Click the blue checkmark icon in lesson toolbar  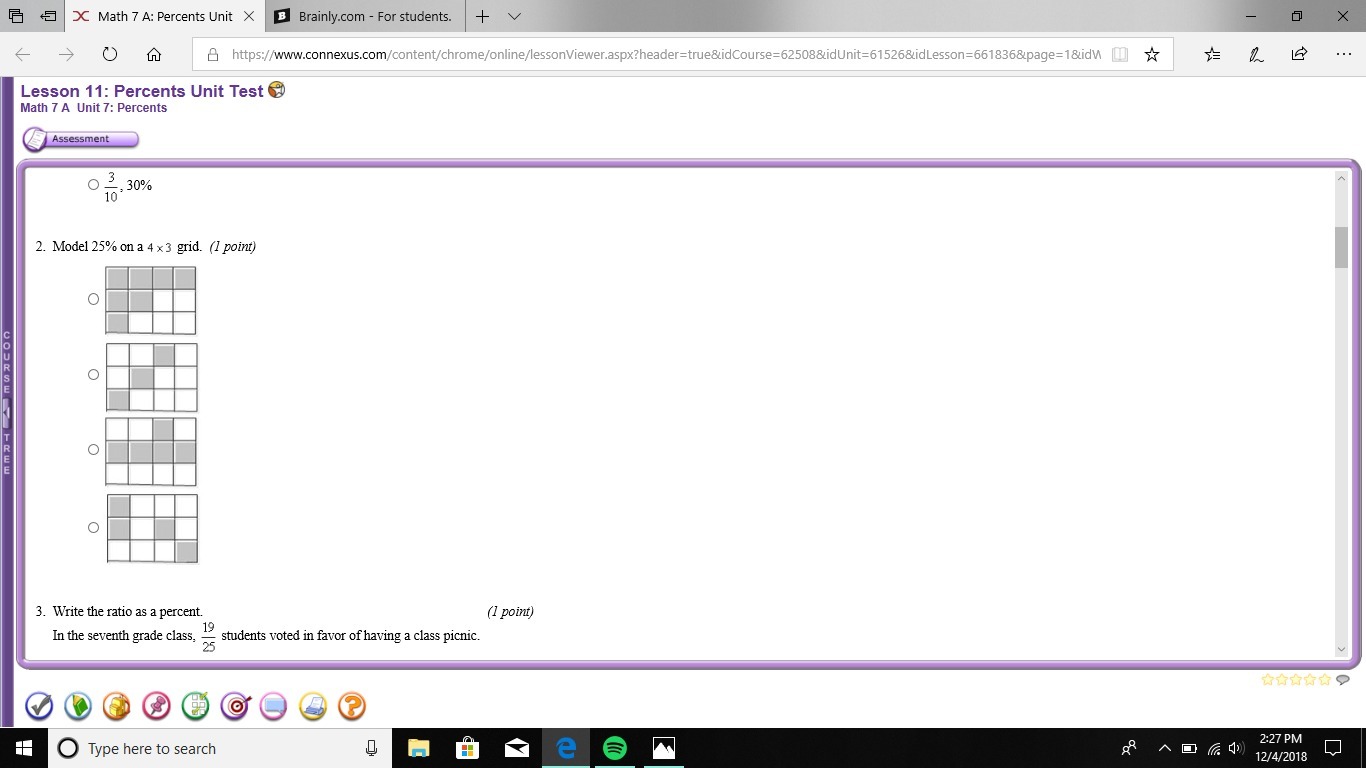[39, 706]
